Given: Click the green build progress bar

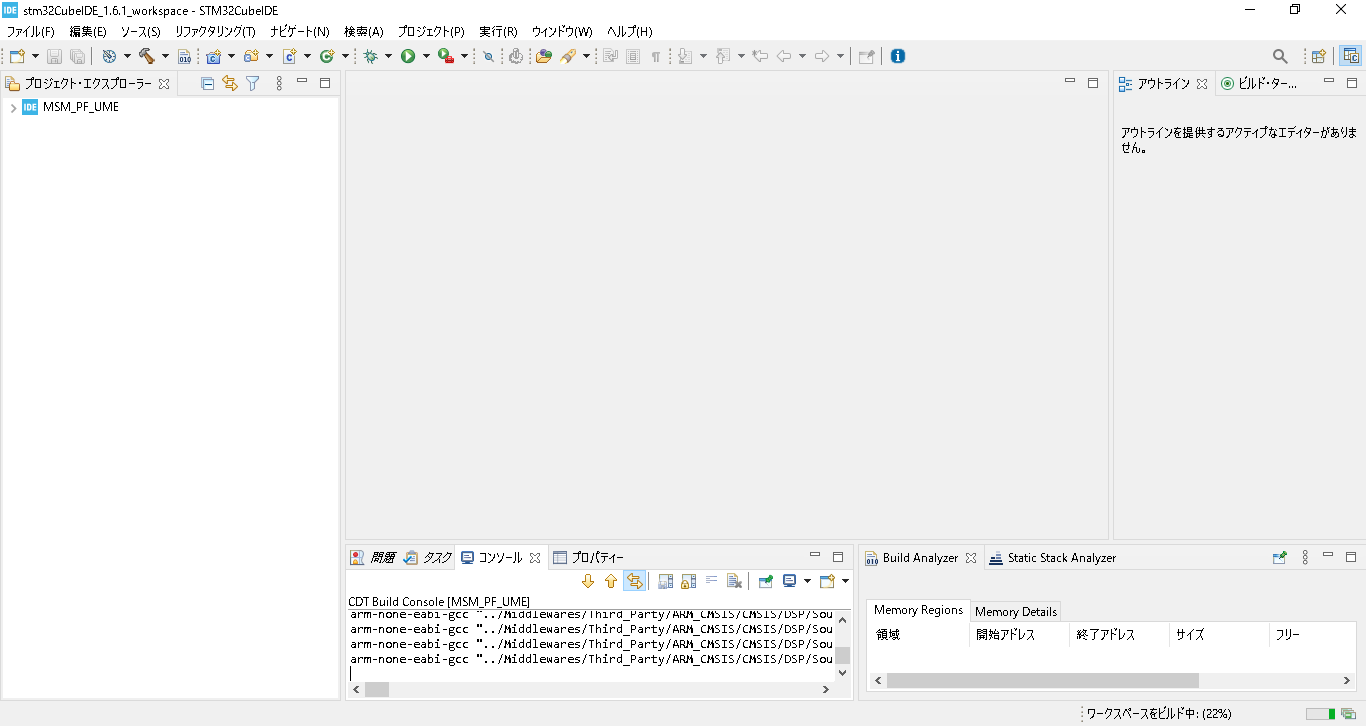Looking at the screenshot, I should pyautogui.click(x=1320, y=714).
